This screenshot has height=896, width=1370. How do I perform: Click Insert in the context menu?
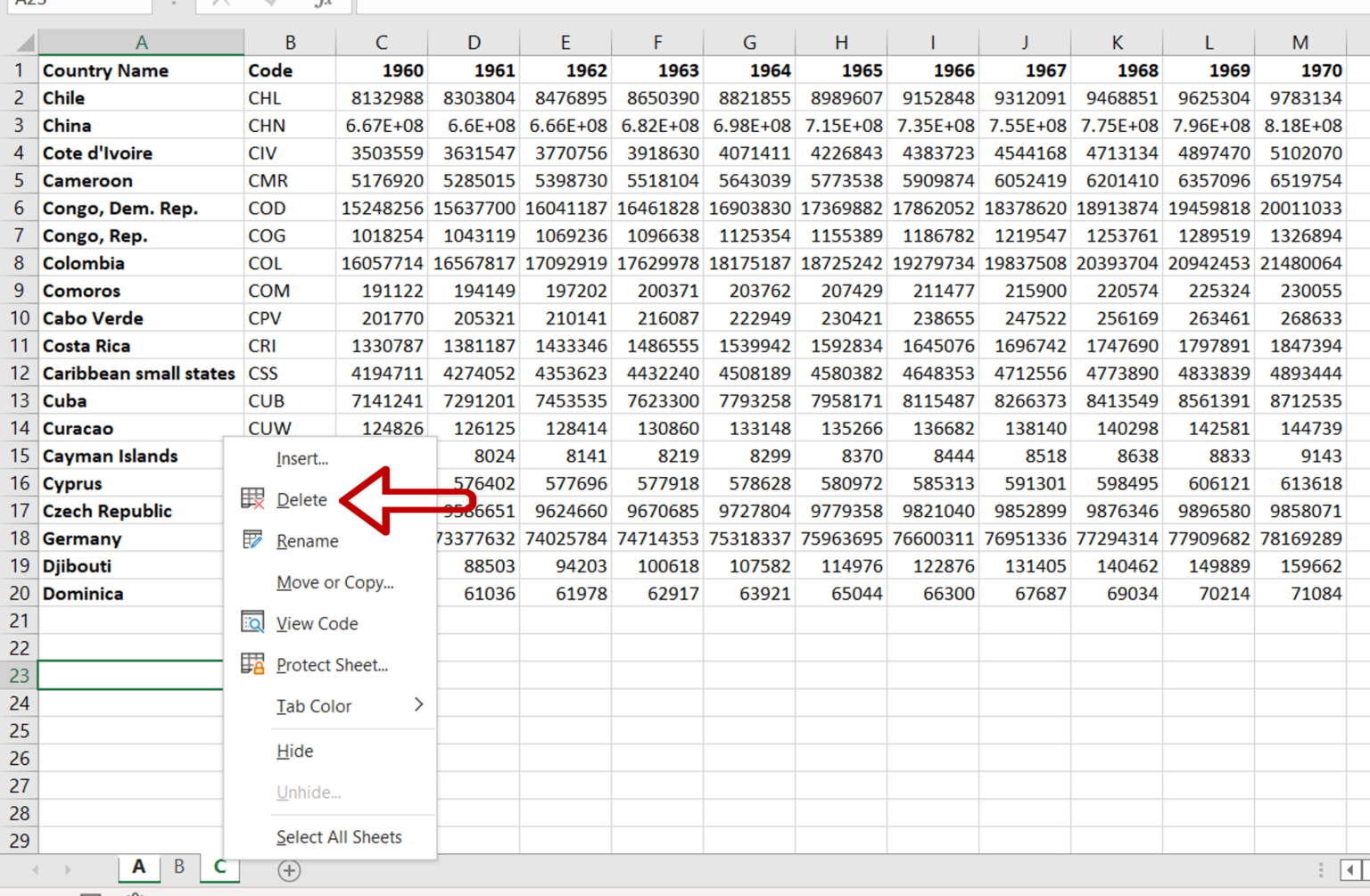click(302, 458)
